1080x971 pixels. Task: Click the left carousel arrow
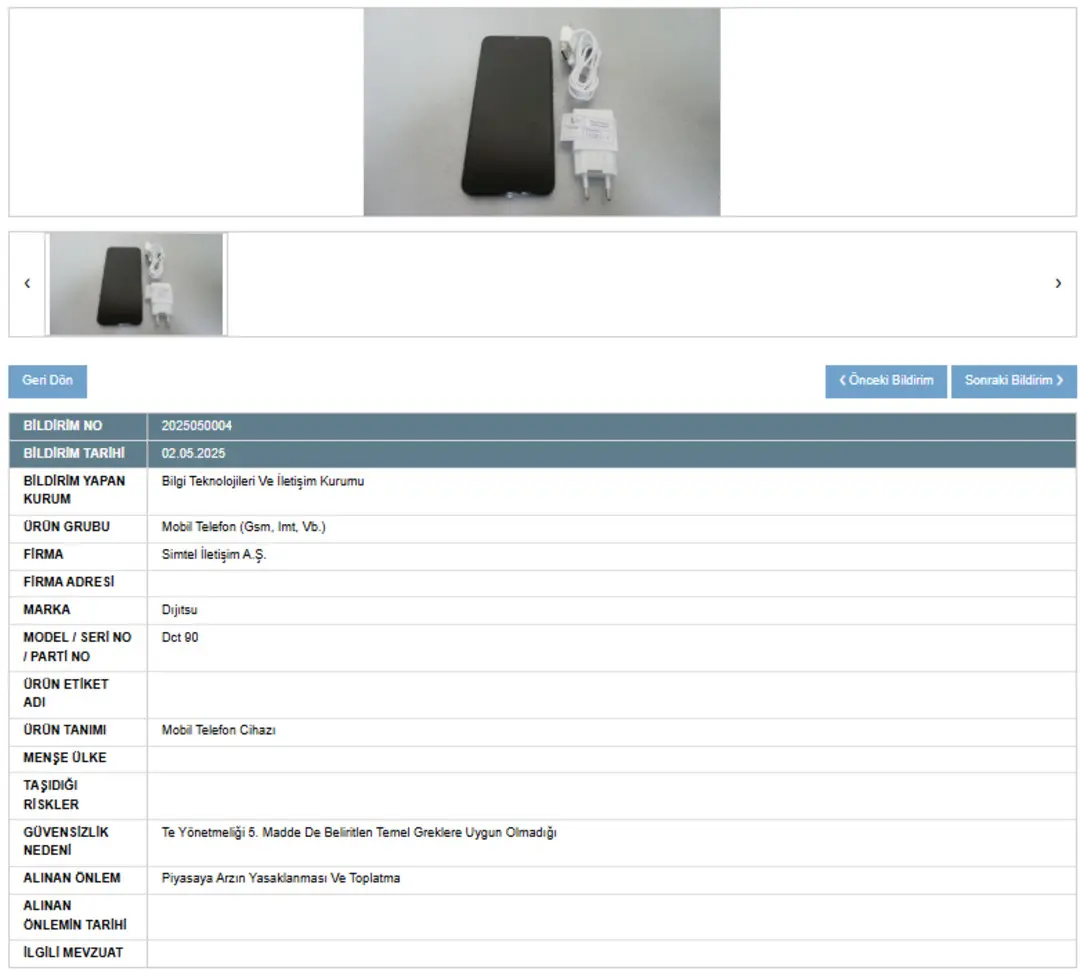point(27,284)
